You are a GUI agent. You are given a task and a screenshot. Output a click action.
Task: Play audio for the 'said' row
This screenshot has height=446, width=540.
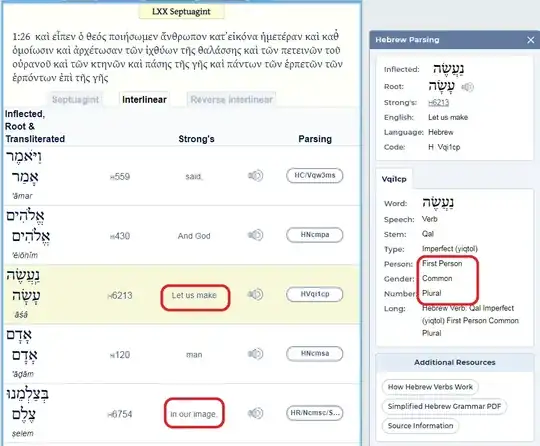click(x=256, y=176)
